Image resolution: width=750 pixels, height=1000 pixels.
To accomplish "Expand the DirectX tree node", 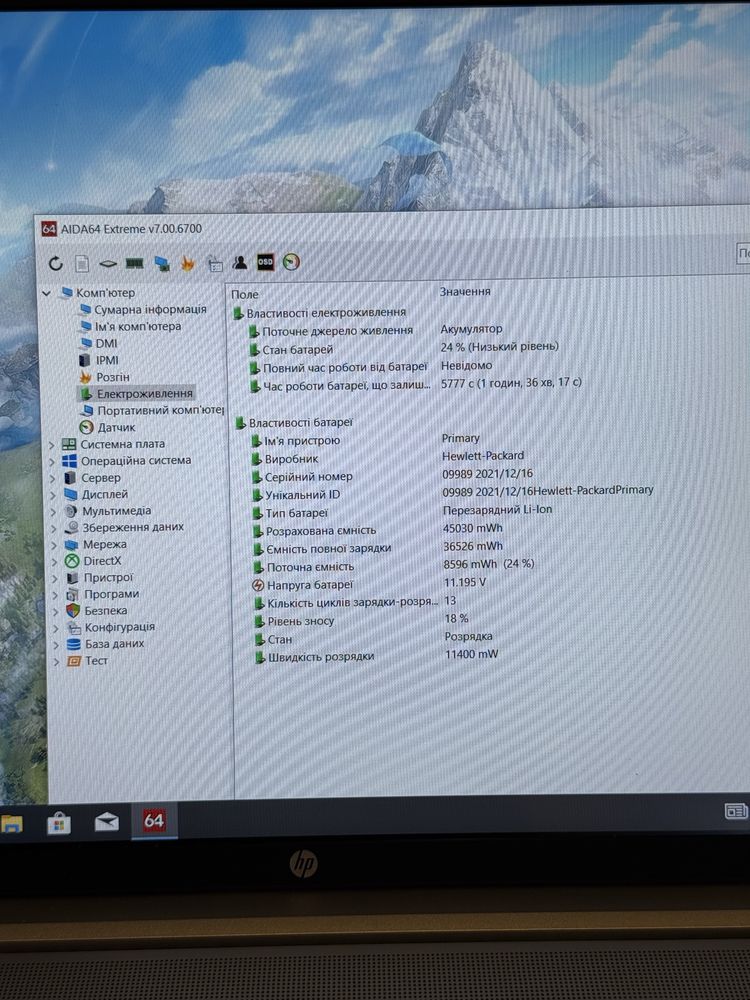I will [x=55, y=562].
